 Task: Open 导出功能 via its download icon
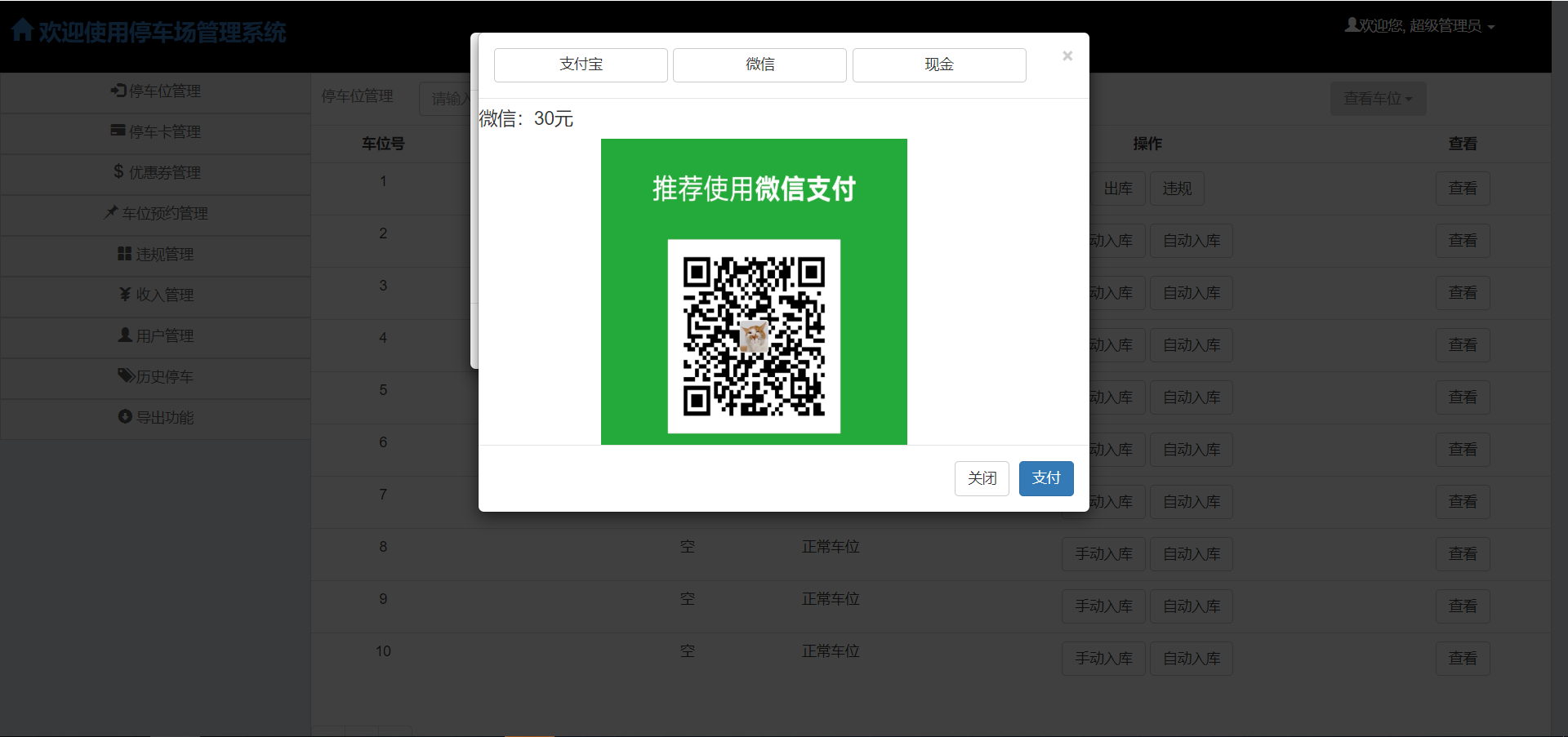pyautogui.click(x=125, y=416)
